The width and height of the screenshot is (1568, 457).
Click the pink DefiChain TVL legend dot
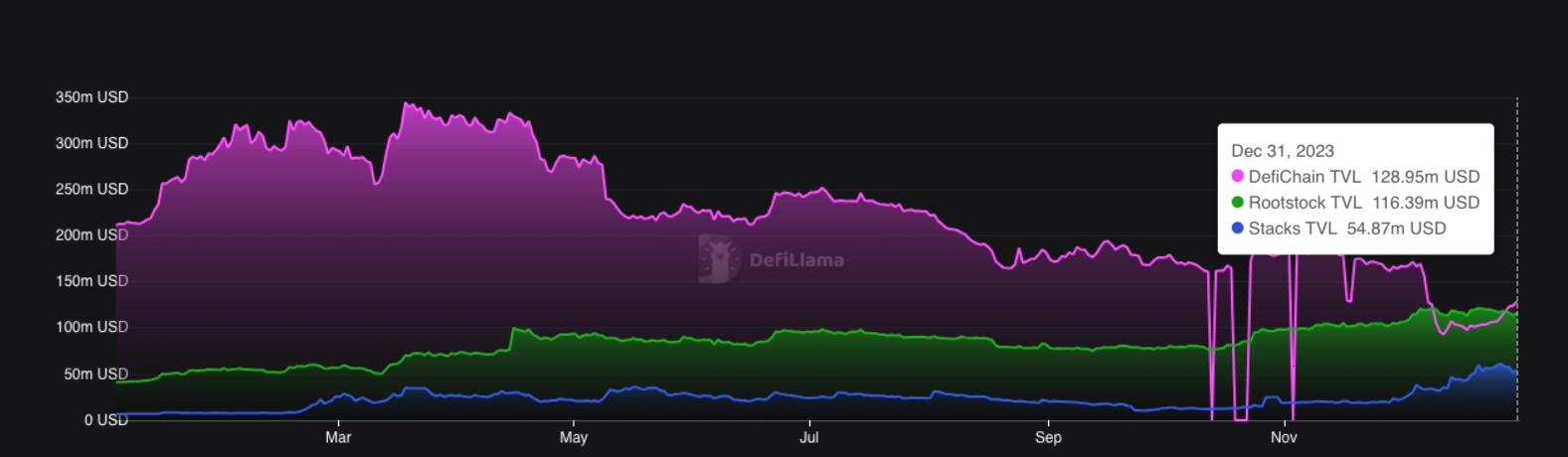(x=1238, y=176)
